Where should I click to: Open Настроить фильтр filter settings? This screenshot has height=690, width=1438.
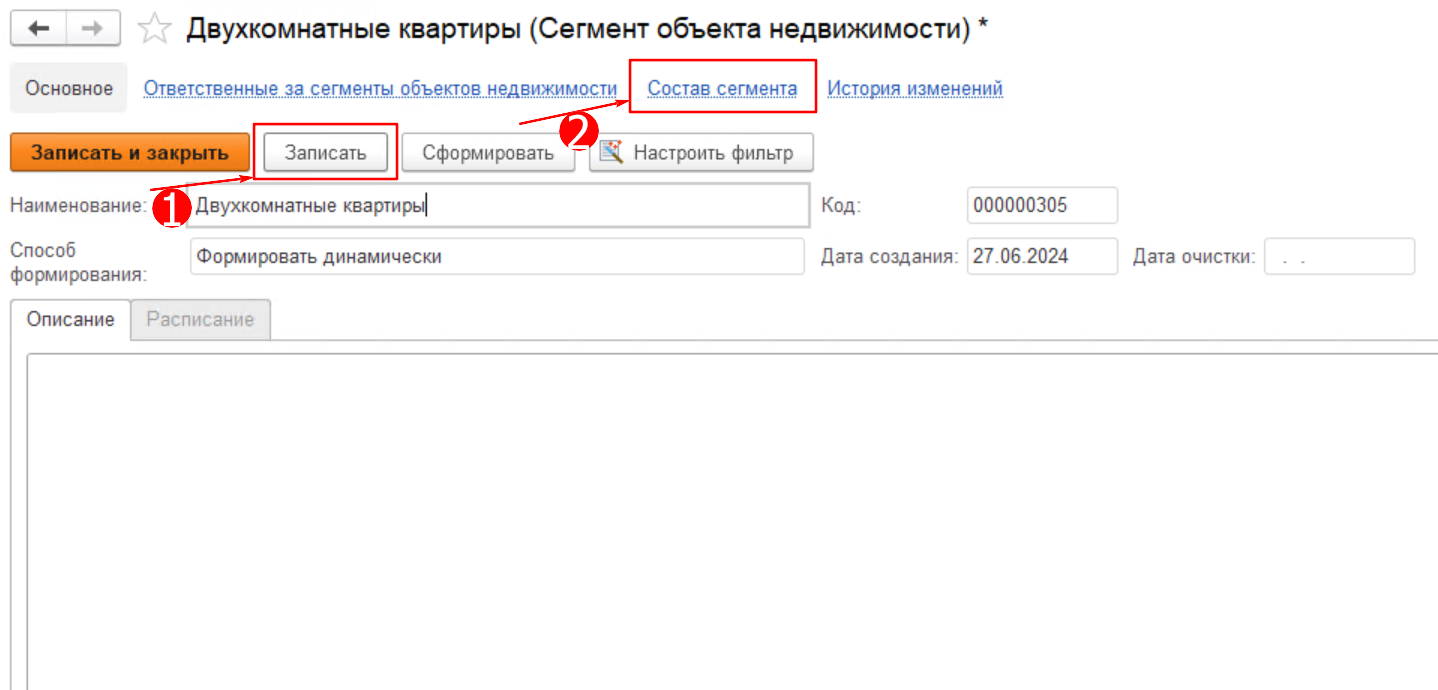click(x=700, y=153)
